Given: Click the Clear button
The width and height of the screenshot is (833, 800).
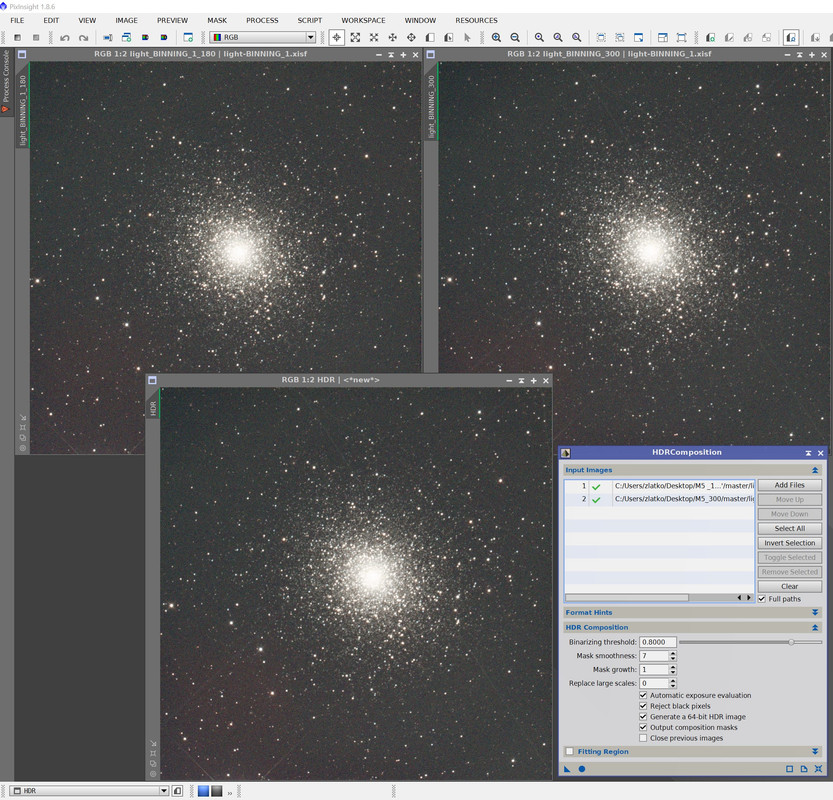Looking at the screenshot, I should tap(789, 587).
